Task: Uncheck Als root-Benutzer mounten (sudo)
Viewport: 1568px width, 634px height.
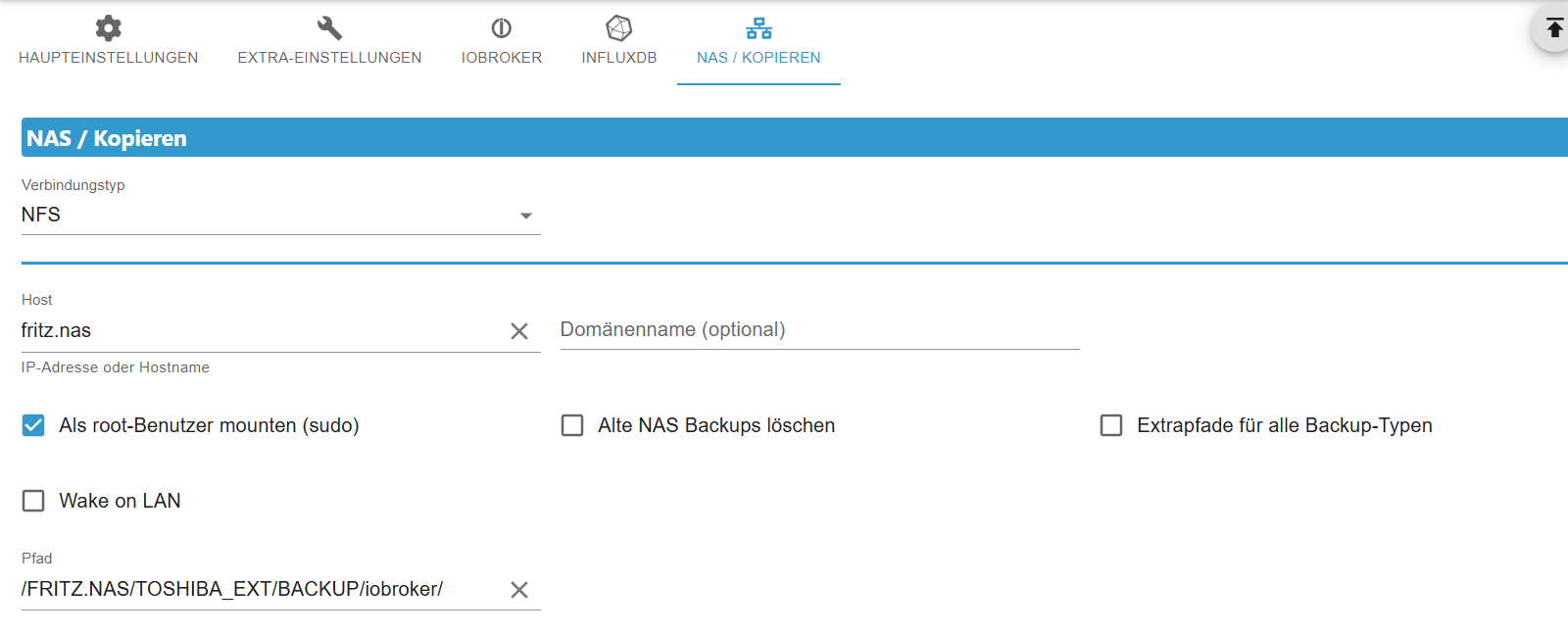Action: (33, 425)
